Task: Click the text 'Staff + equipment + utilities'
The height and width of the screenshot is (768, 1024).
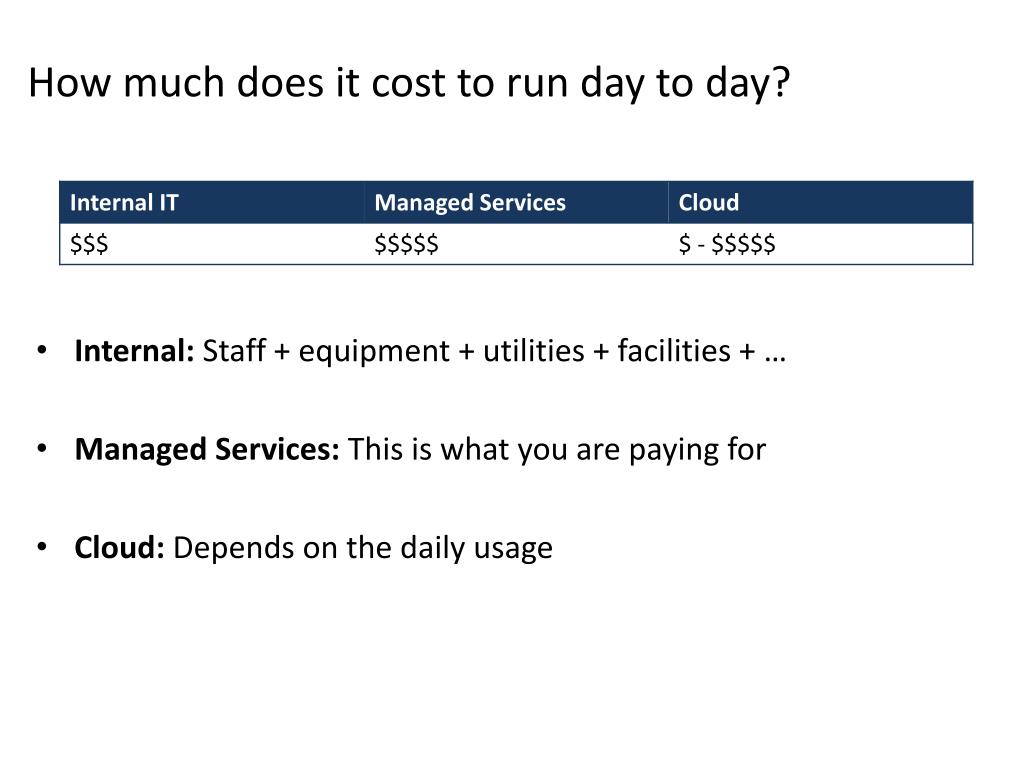Action: click(393, 352)
